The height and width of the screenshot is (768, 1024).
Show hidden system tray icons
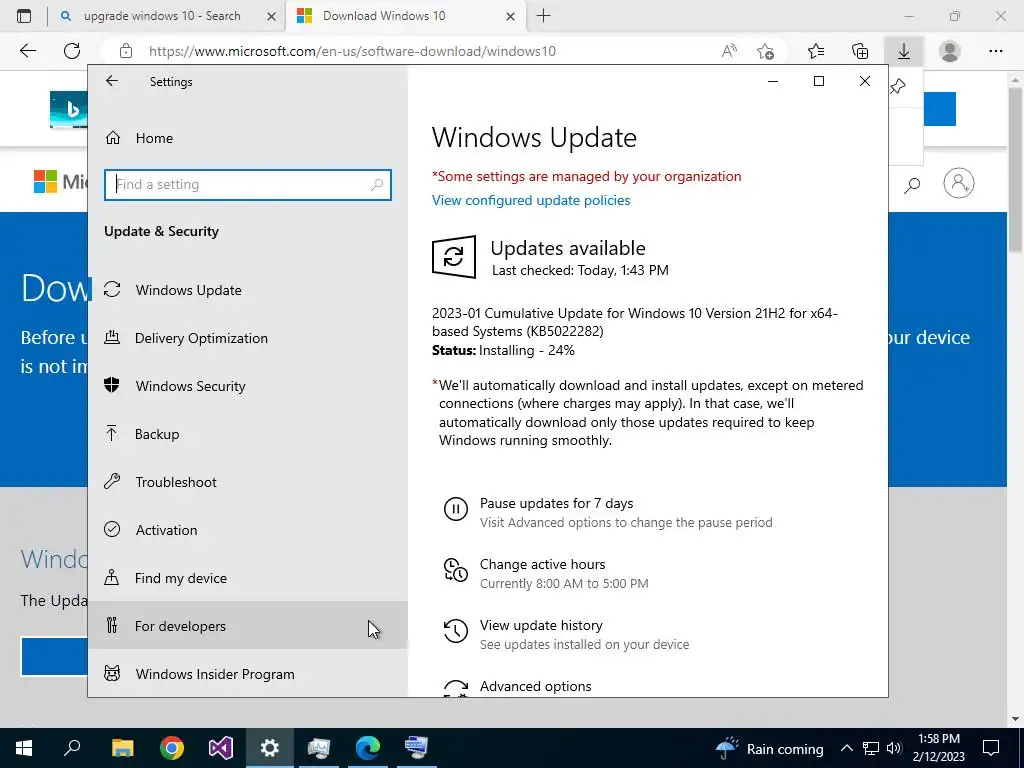pyautogui.click(x=846, y=748)
